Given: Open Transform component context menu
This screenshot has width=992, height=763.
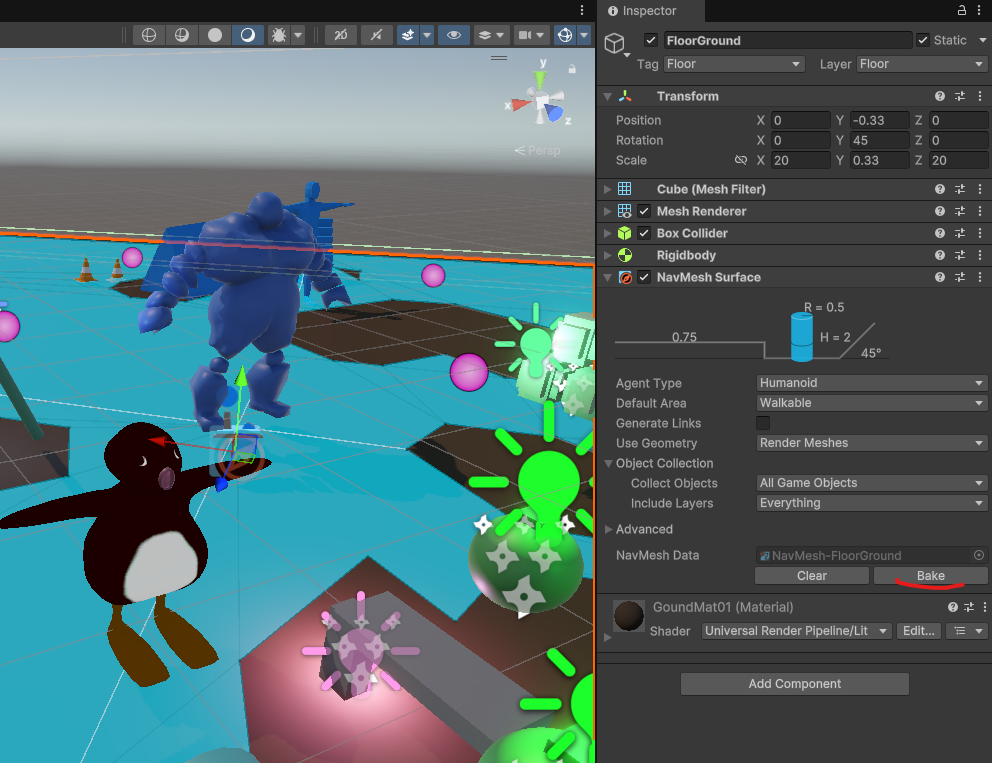Looking at the screenshot, I should click(980, 96).
